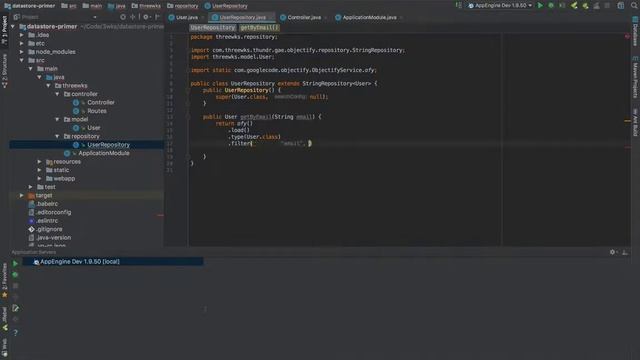640x360 pixels.
Task: Select ApplicationModule in the project tree
Action: (104, 153)
